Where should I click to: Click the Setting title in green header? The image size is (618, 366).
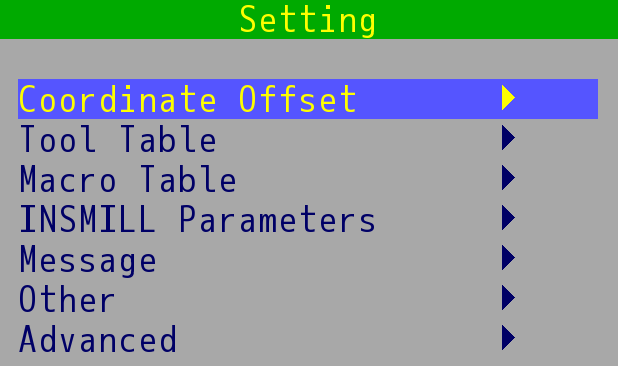point(307,20)
